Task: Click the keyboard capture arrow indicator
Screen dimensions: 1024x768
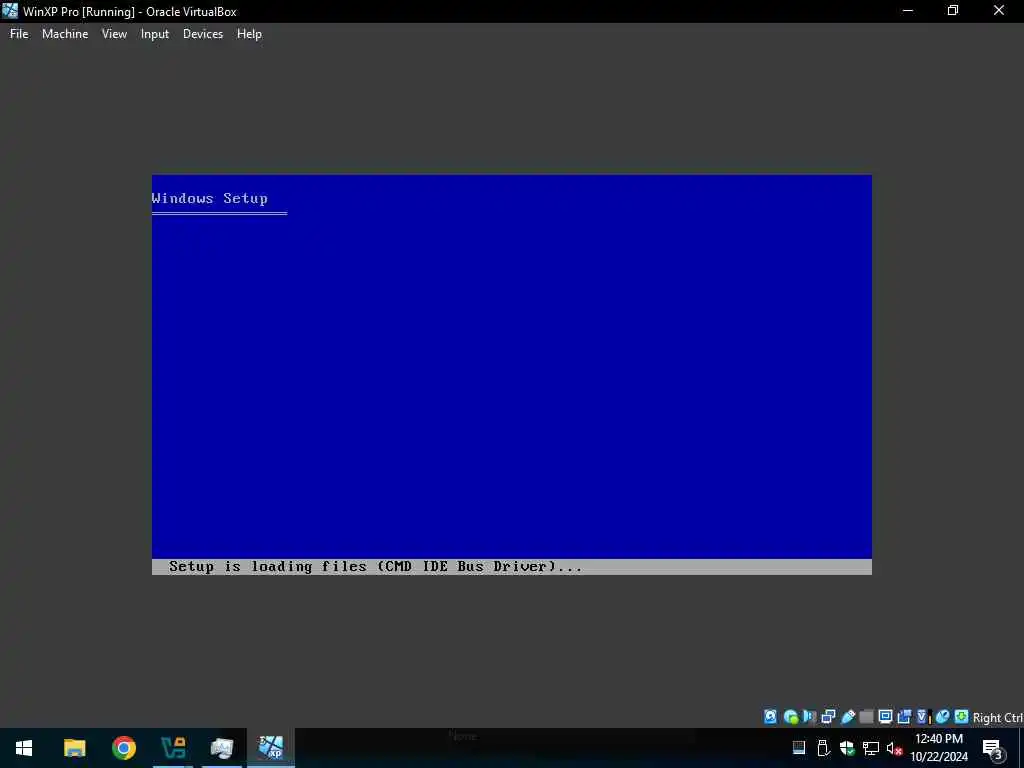Action: click(961, 717)
